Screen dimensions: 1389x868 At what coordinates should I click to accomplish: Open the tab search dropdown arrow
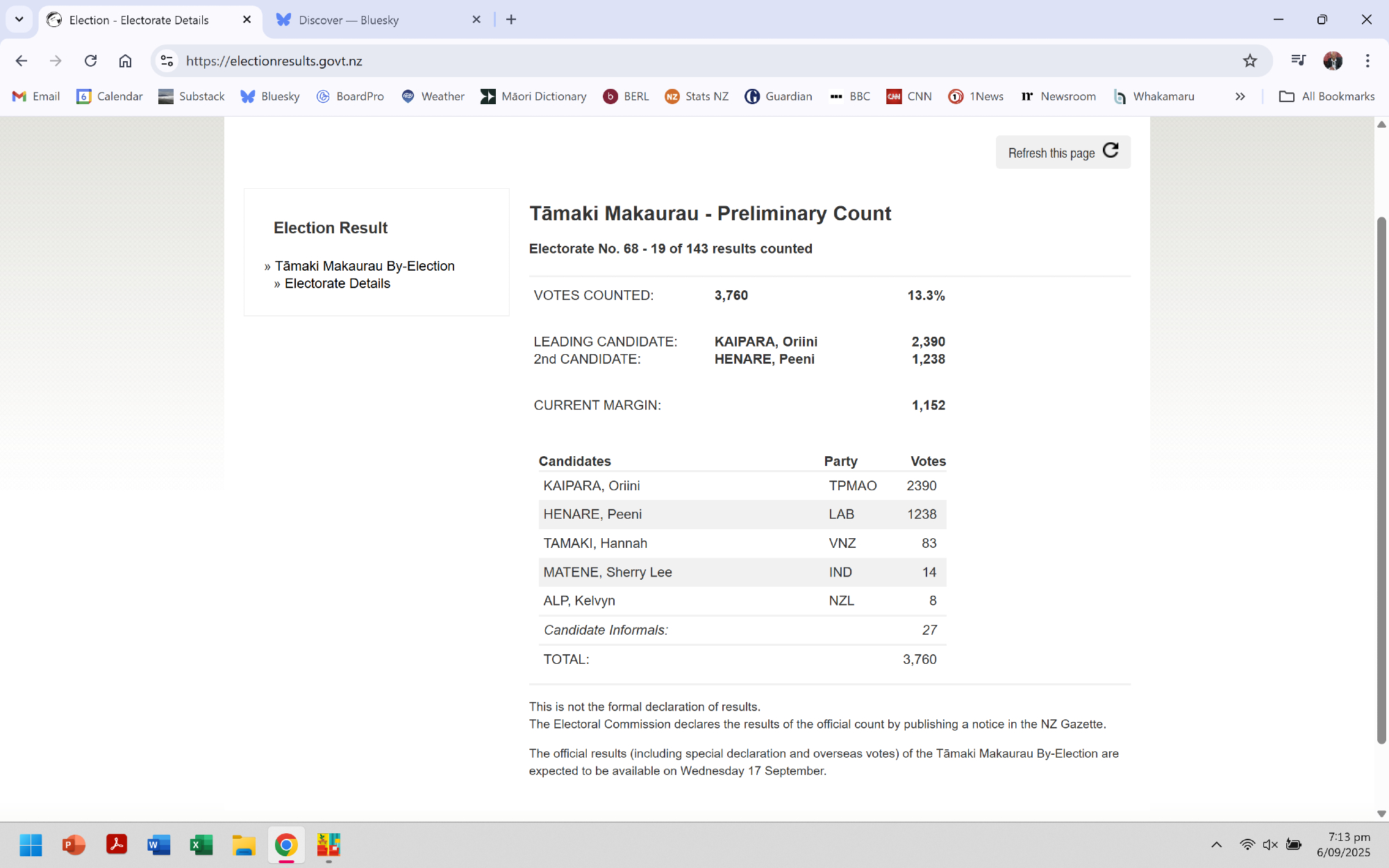(x=19, y=19)
